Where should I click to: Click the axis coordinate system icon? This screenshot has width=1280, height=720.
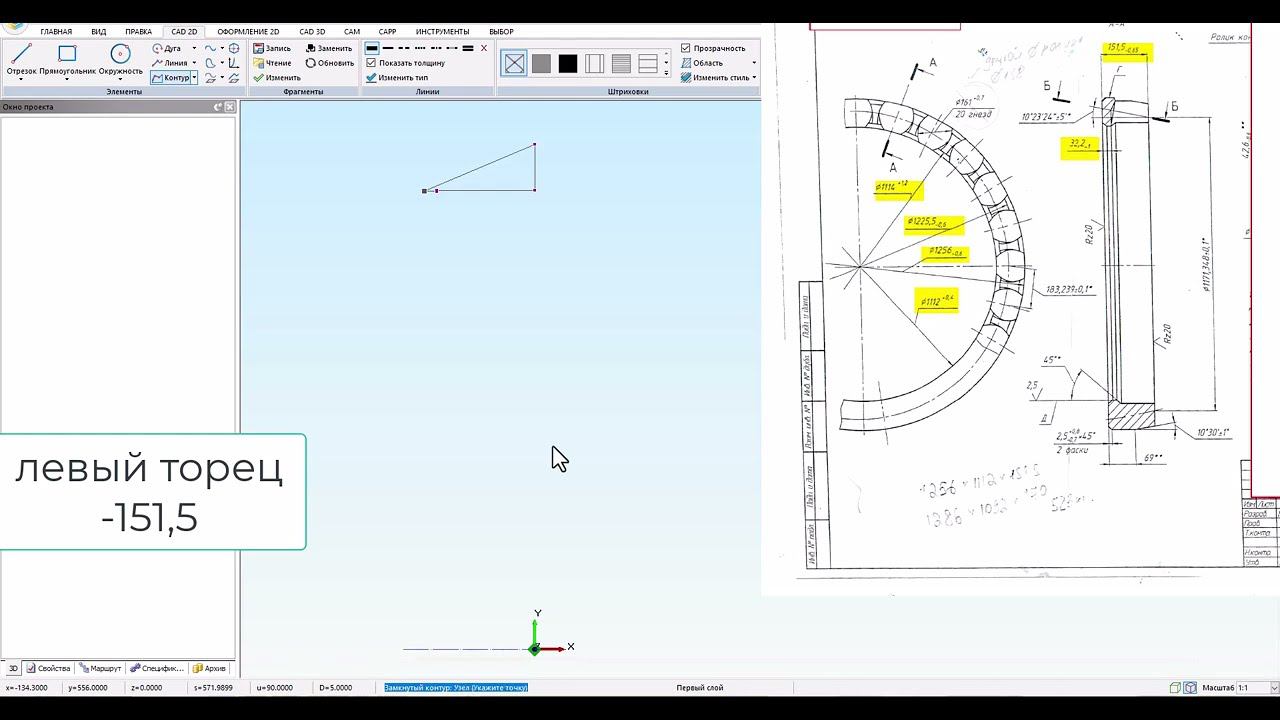tap(234, 63)
